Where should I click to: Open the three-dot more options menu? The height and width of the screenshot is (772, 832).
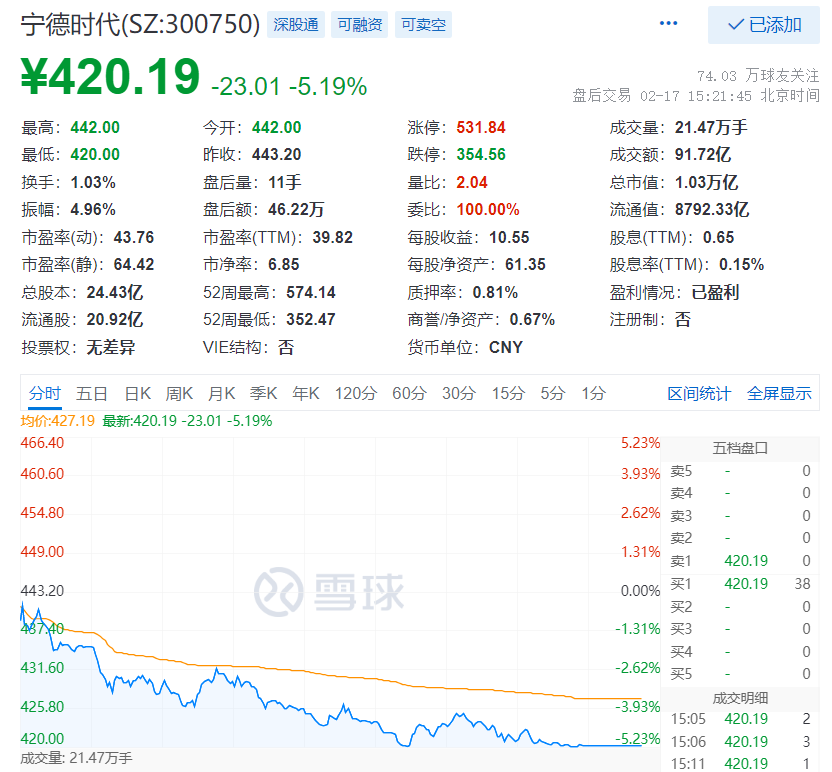tap(668, 23)
